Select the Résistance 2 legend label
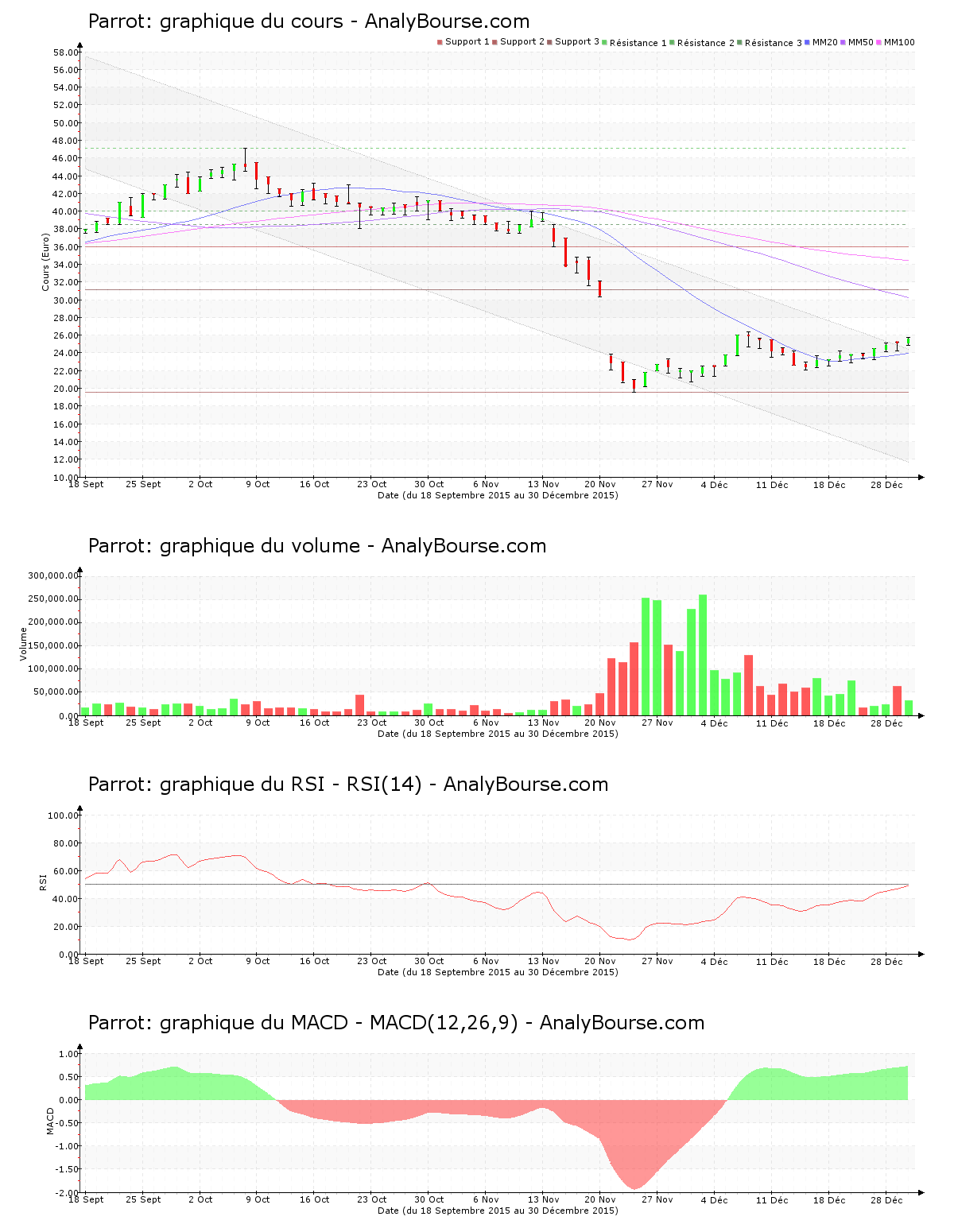 coord(706,43)
